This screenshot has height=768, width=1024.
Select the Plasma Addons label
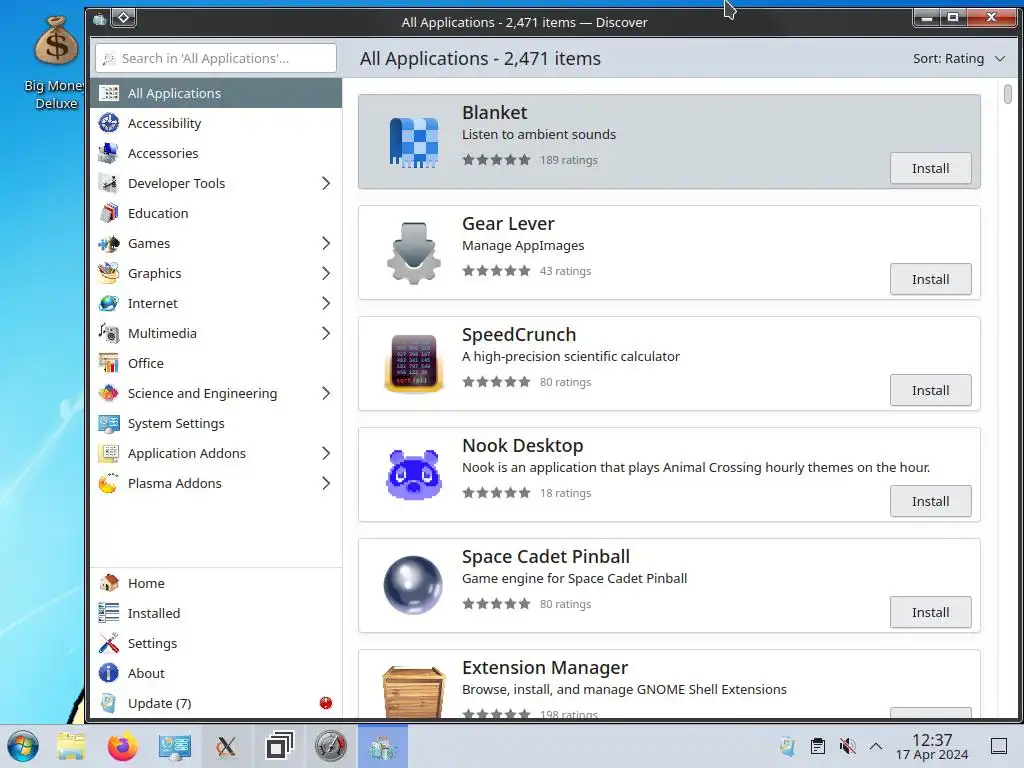pyautogui.click(x=174, y=483)
